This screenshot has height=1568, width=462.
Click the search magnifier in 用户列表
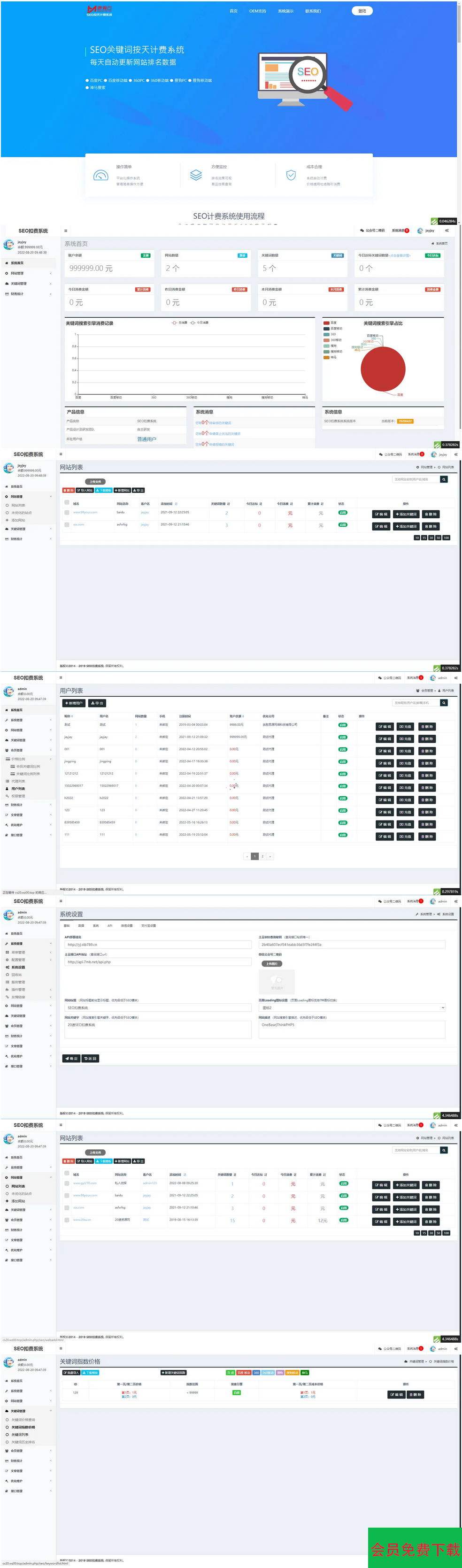[x=444, y=703]
